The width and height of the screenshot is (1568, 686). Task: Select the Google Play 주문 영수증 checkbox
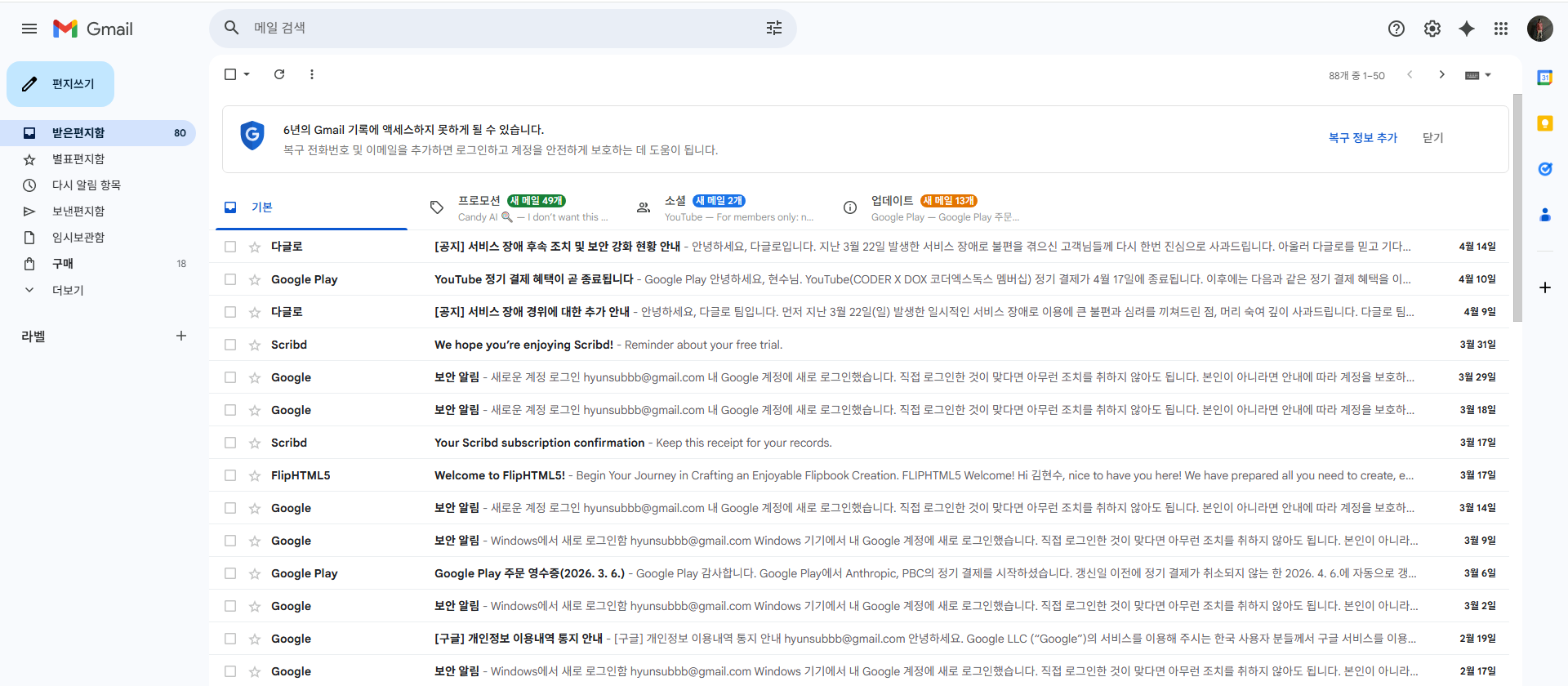[230, 573]
